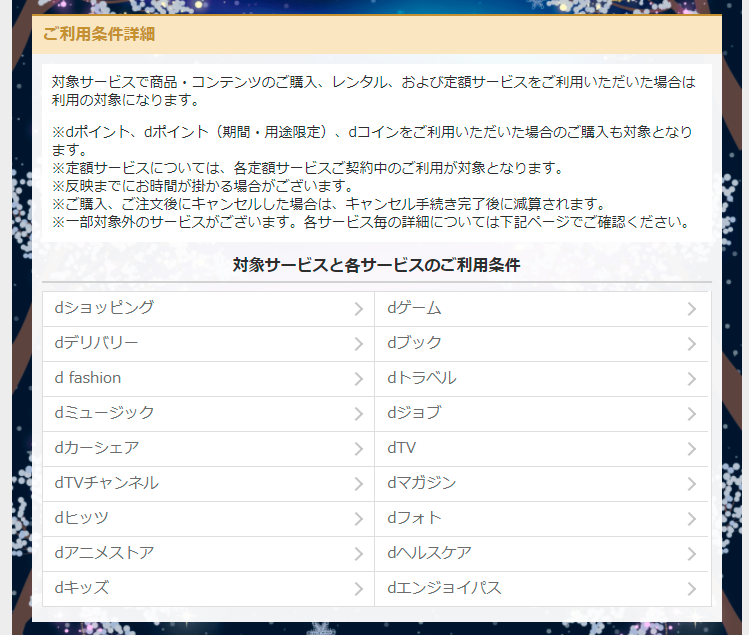Viewport: 749px width, 635px height.
Task: Click chevron arrow beside dジョブ
Action: (692, 414)
